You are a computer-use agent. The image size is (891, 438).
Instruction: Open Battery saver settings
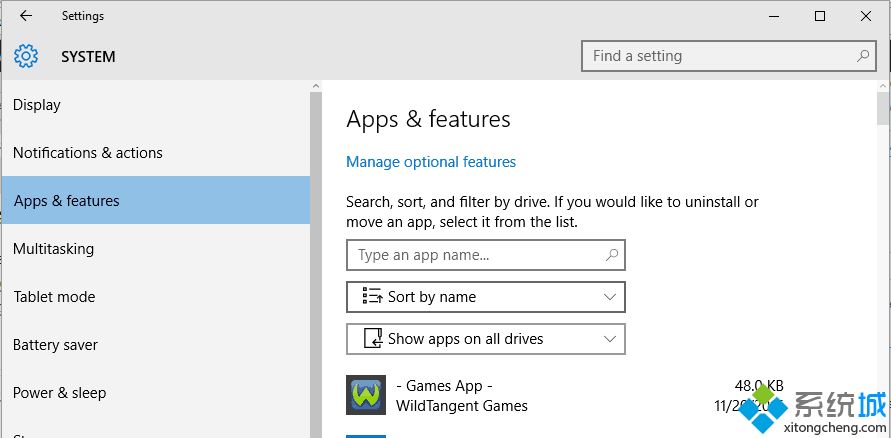(156, 345)
